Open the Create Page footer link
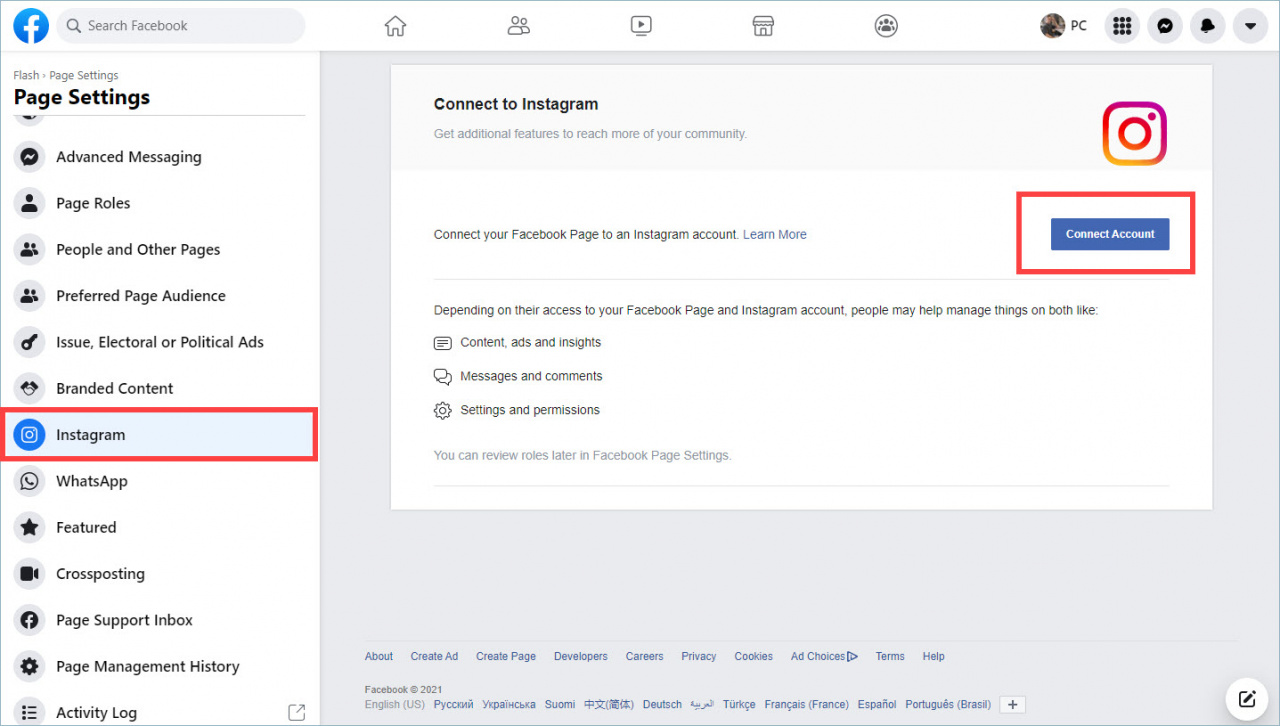Image resolution: width=1280 pixels, height=726 pixels. (506, 656)
